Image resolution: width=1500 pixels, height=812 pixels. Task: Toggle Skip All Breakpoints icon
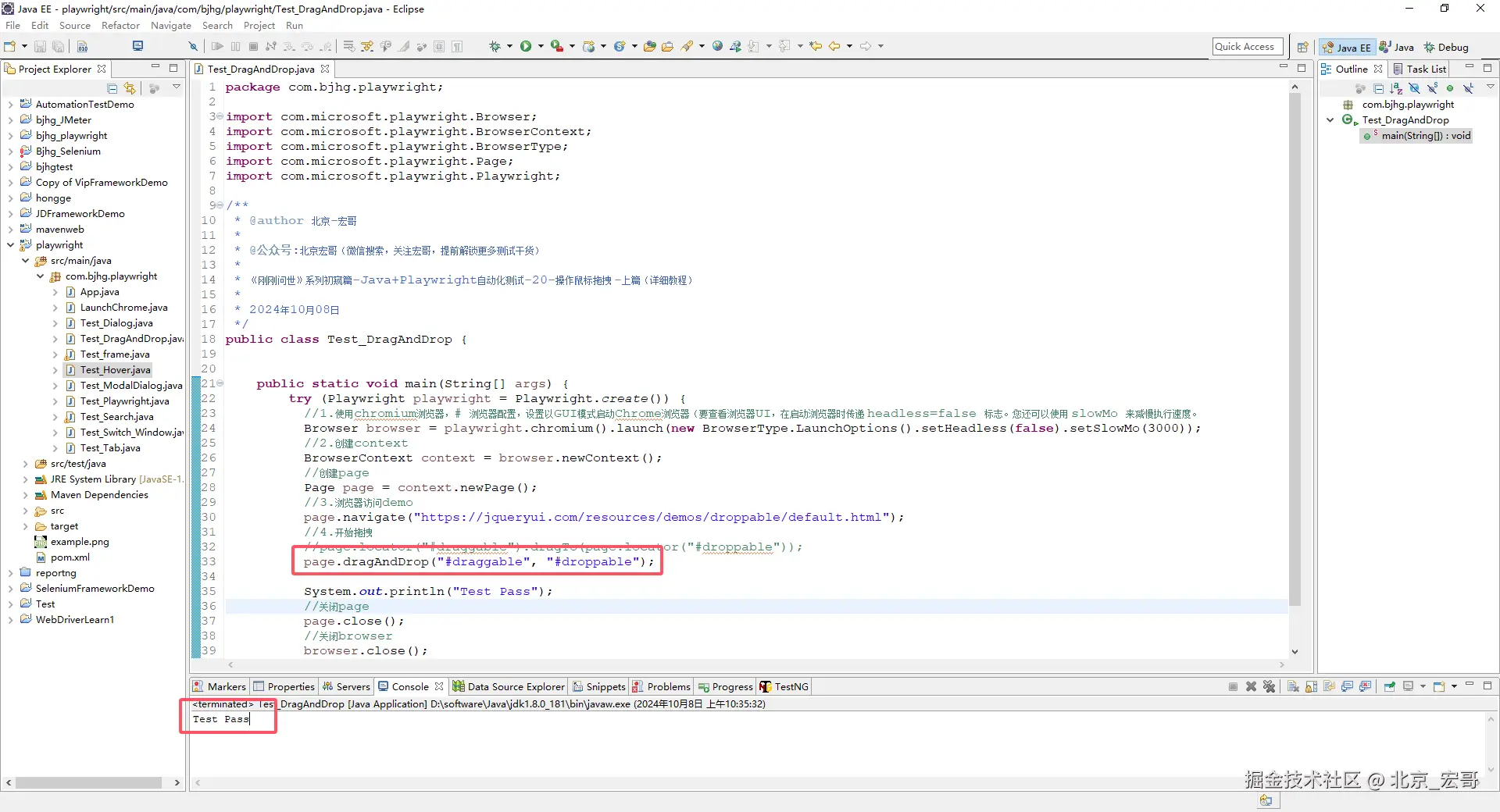point(193,46)
